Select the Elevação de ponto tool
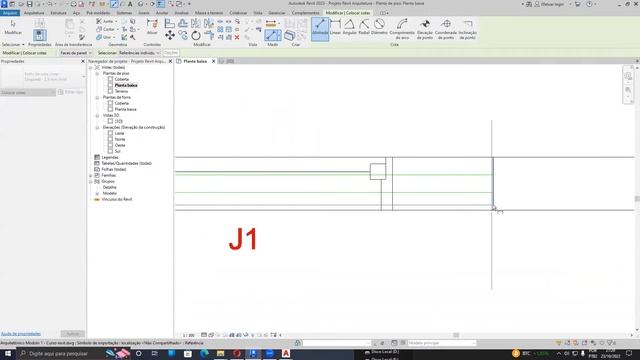 425,29
